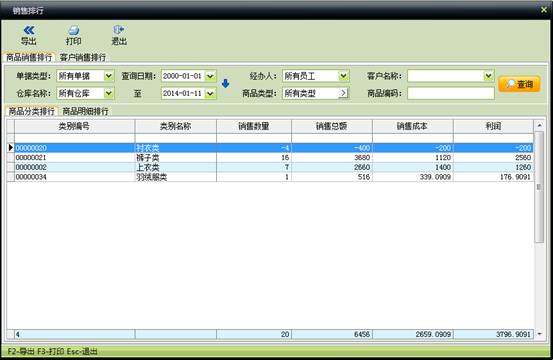553x360 pixels.
Task: Open the 商品分类排行 tab
Action: click(x=32, y=111)
